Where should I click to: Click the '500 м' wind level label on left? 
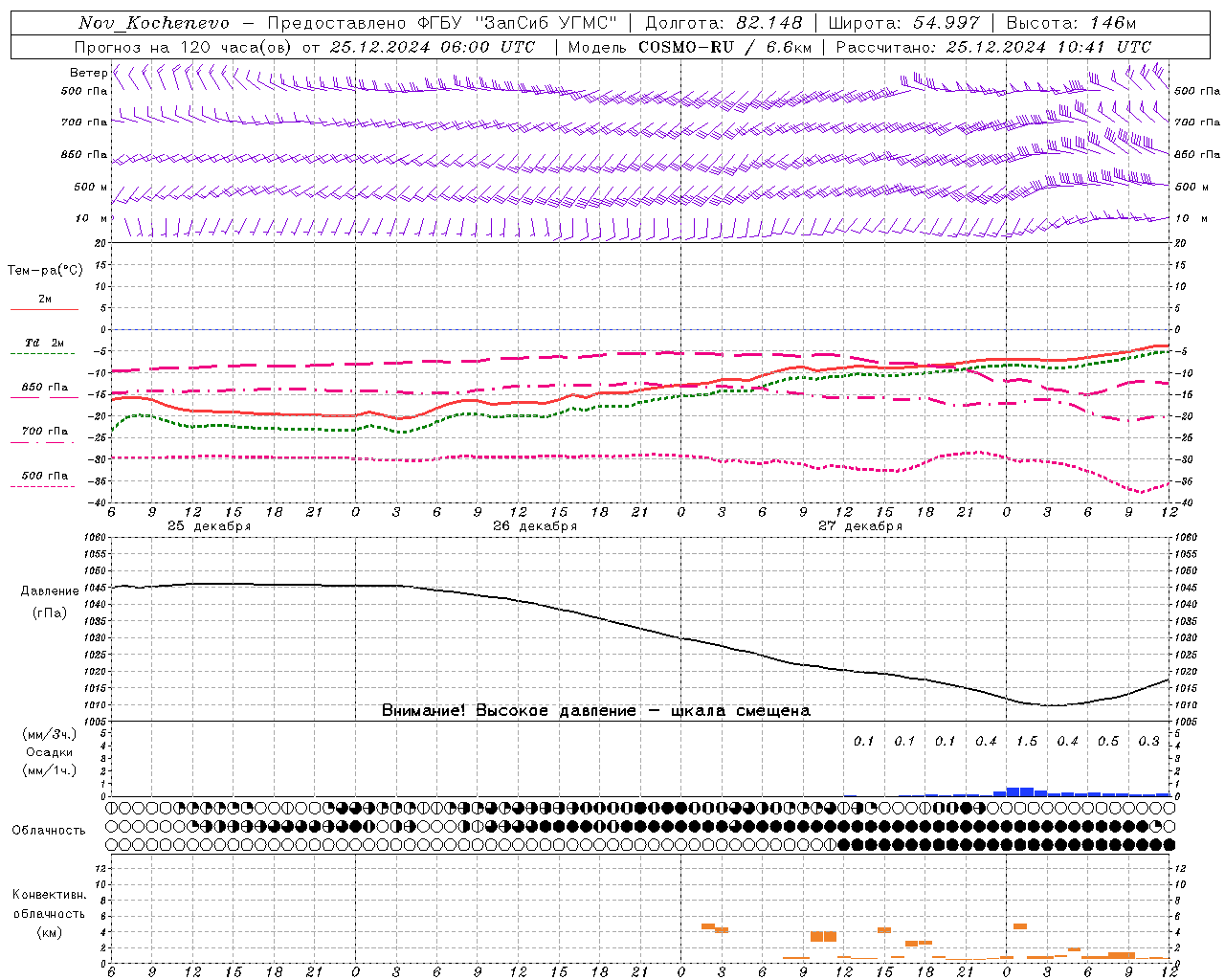[92, 187]
